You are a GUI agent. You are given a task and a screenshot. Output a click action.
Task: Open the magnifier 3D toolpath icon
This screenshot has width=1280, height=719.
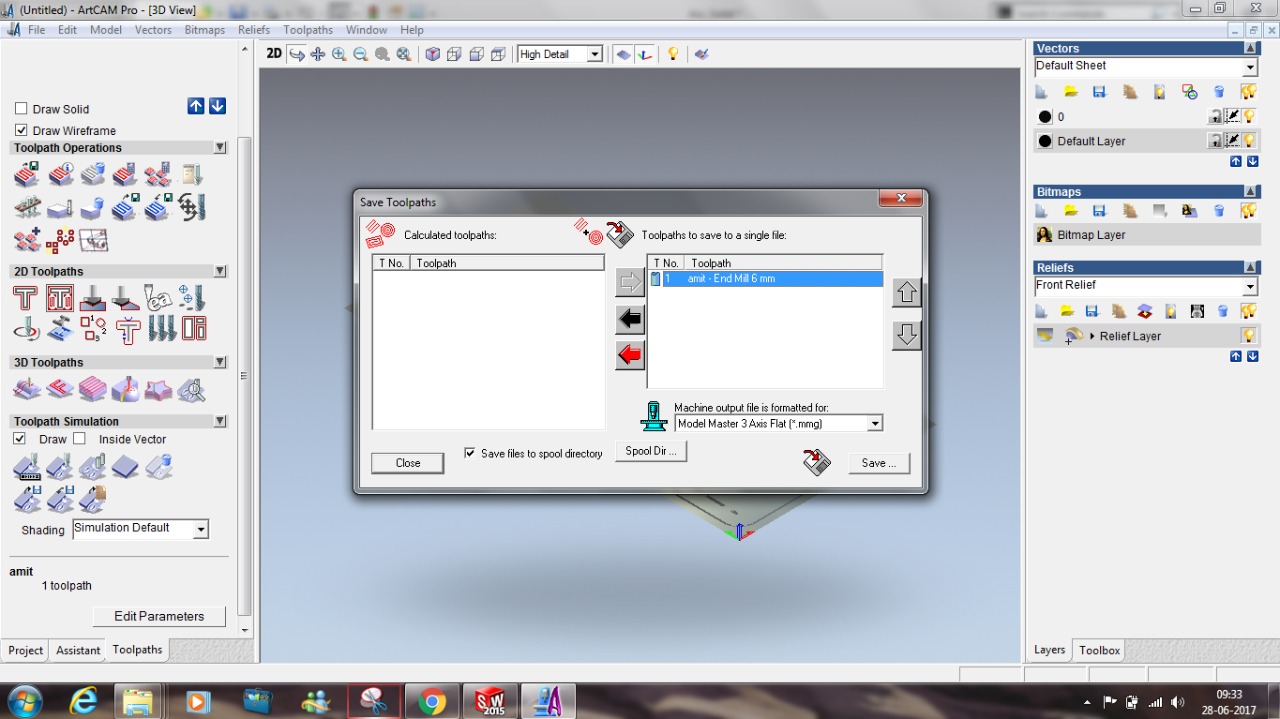pos(191,388)
